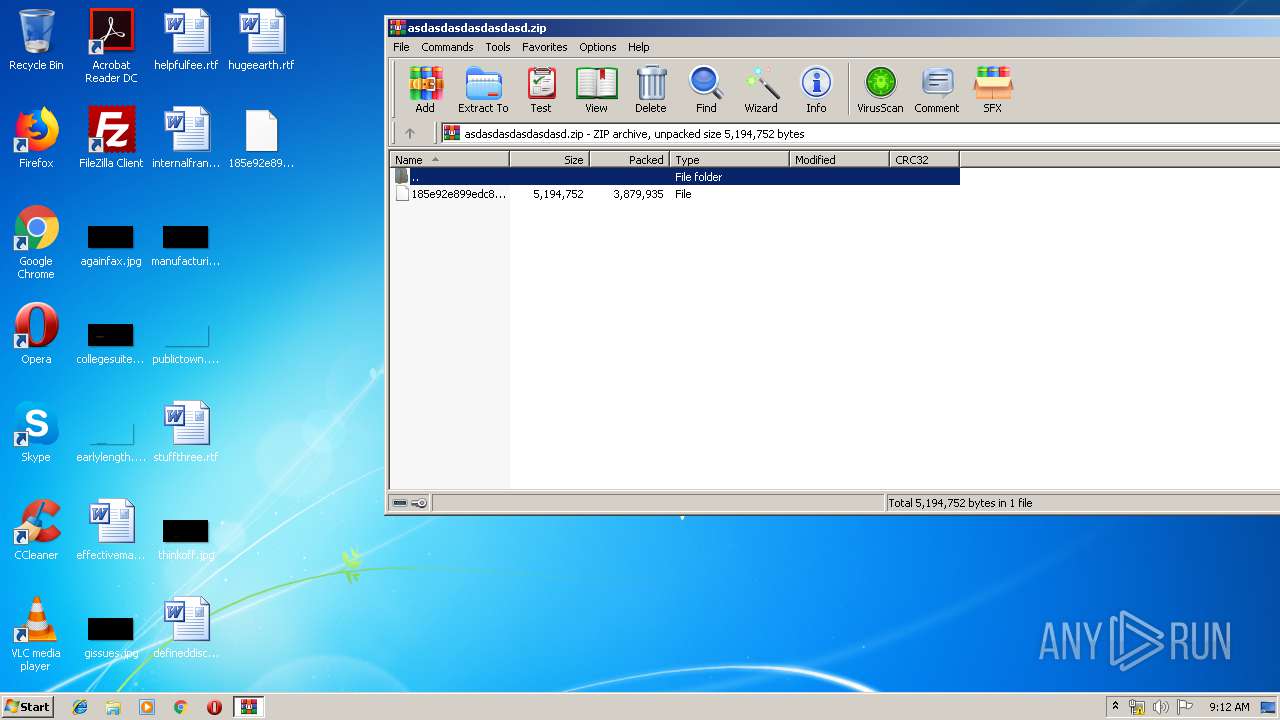This screenshot has height=720, width=1280.
Task: Select the helpfulfee.rtf desktop file
Action: (x=186, y=40)
